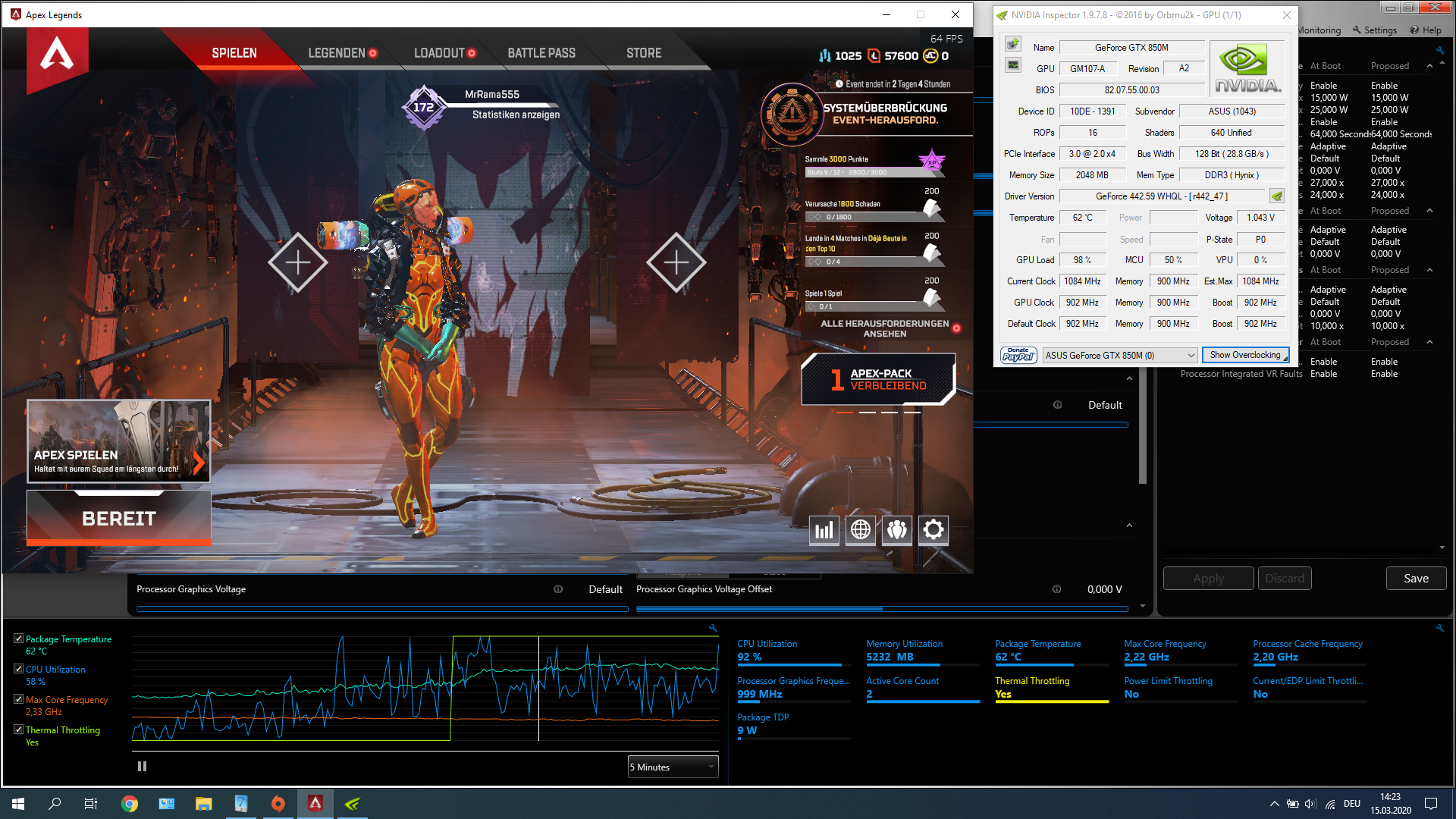Toggle the CPU Utilization checkbox
This screenshot has height=819, width=1456.
pos(19,668)
